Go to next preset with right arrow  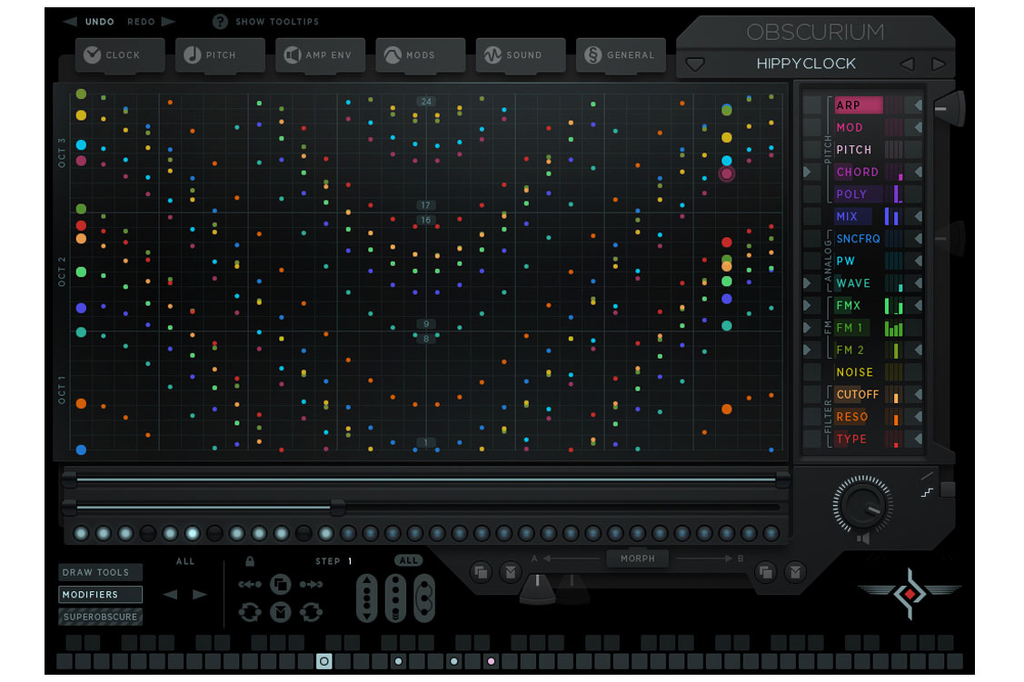(938, 64)
